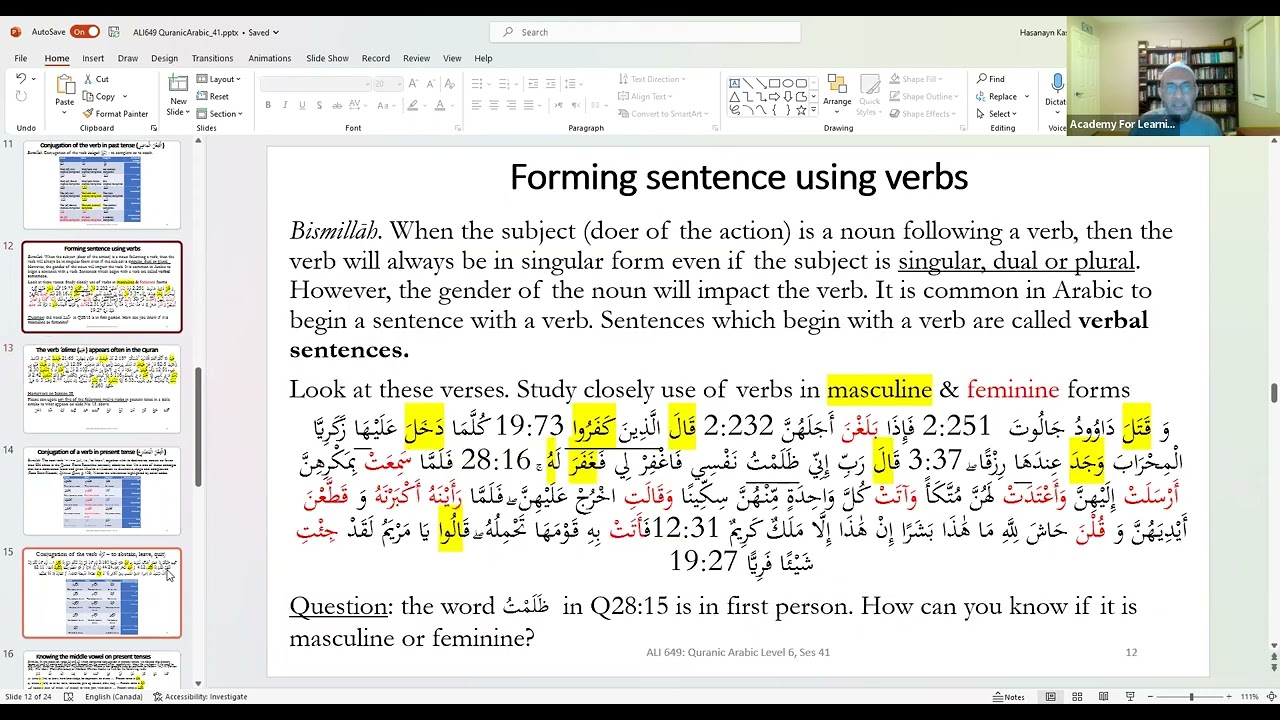Screen dimensions: 1280x720
Task: Click Find in Editing group
Action: 990,79
